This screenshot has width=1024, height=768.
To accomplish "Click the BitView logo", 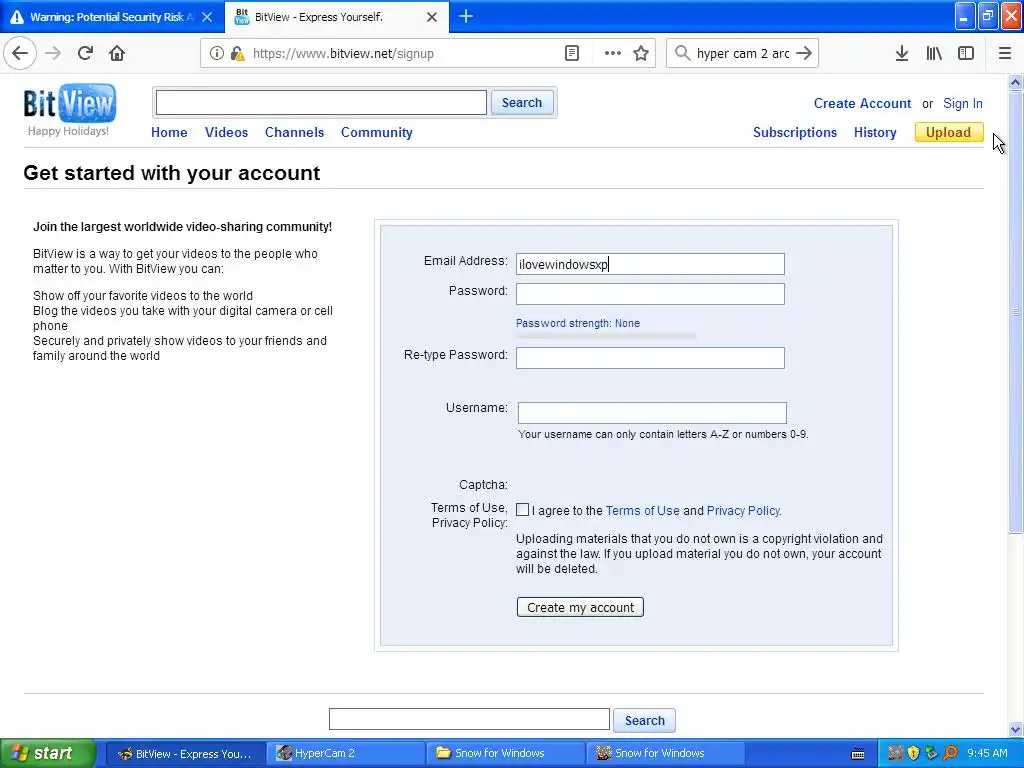I will (70, 103).
